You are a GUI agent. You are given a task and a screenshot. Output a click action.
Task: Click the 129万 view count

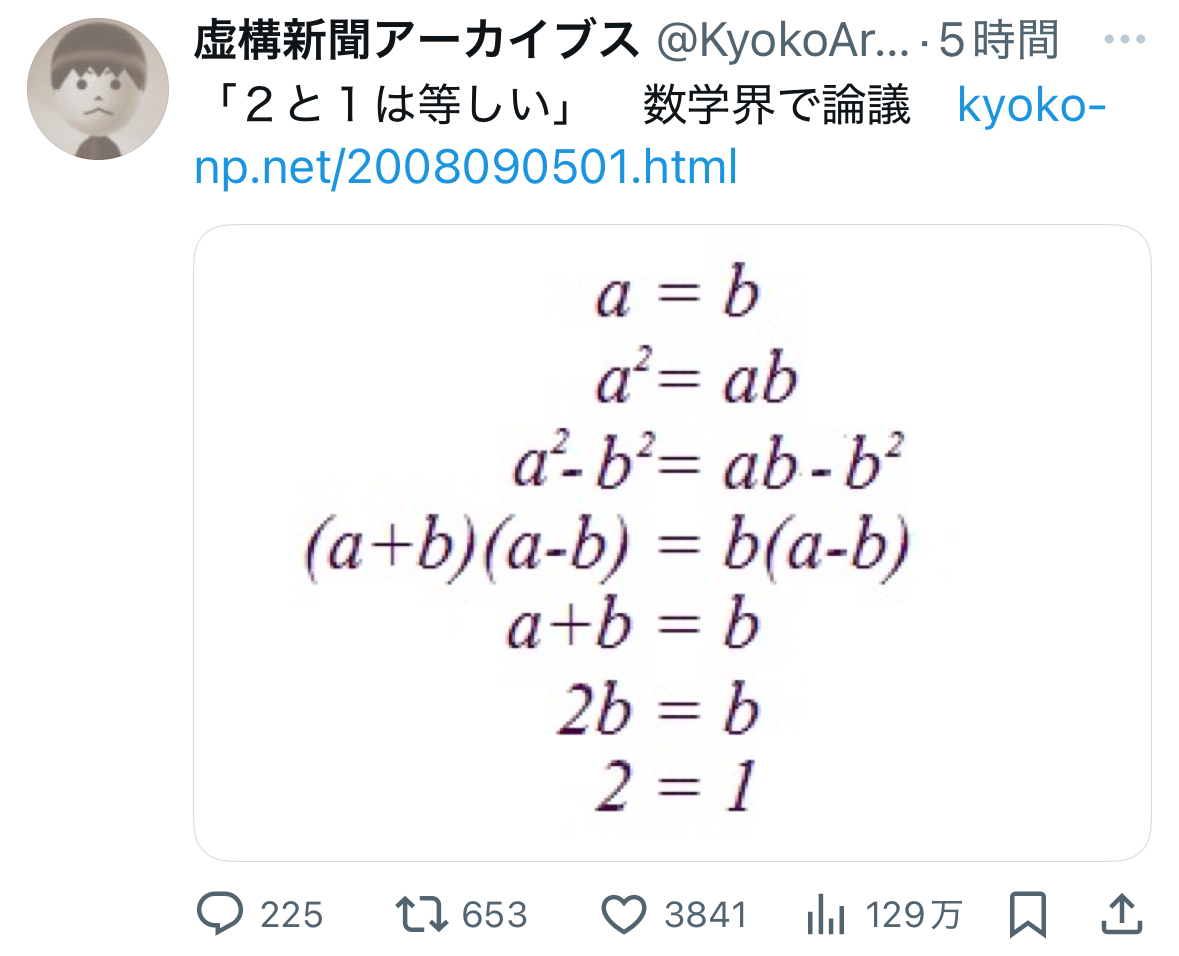pyautogui.click(x=914, y=914)
